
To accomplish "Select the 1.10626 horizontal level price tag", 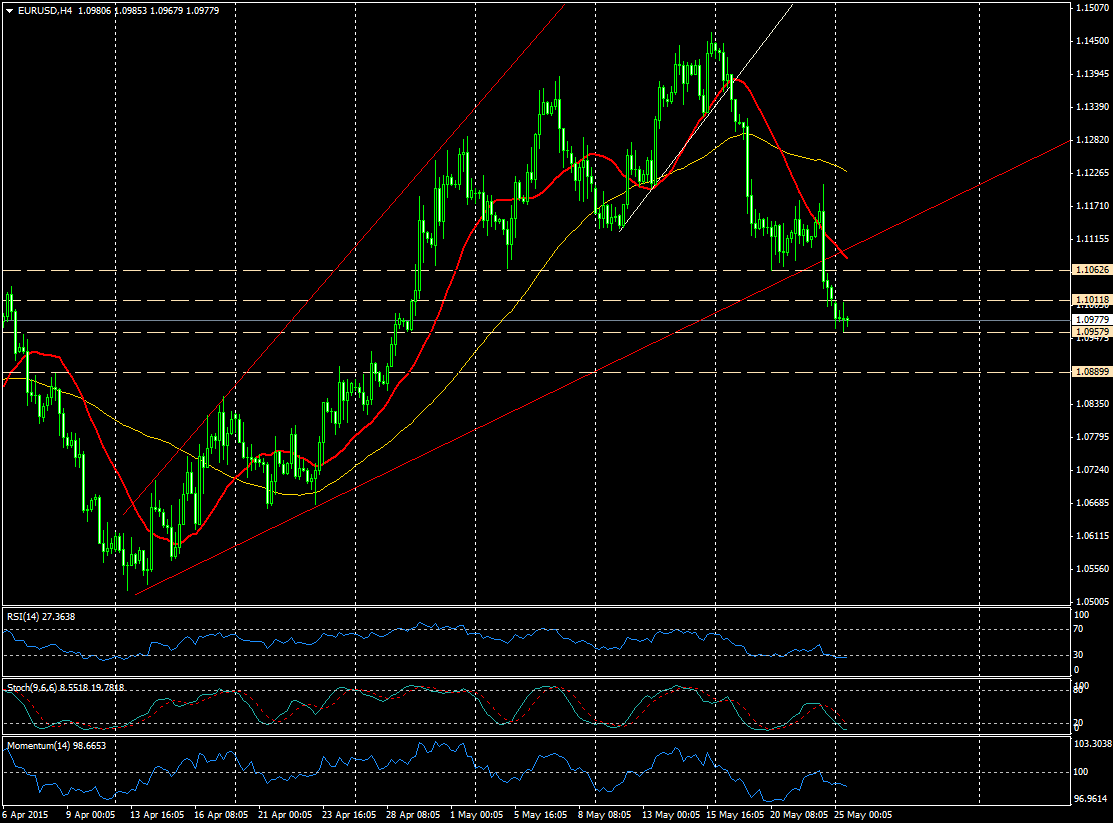I will pyautogui.click(x=1090, y=270).
